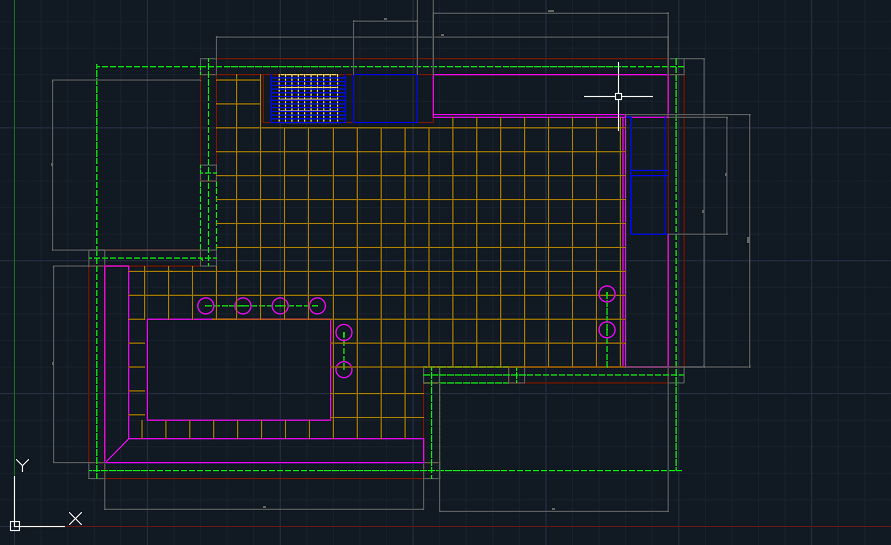
Task: Pick the lower magenta circle on the right side
Action: (607, 330)
